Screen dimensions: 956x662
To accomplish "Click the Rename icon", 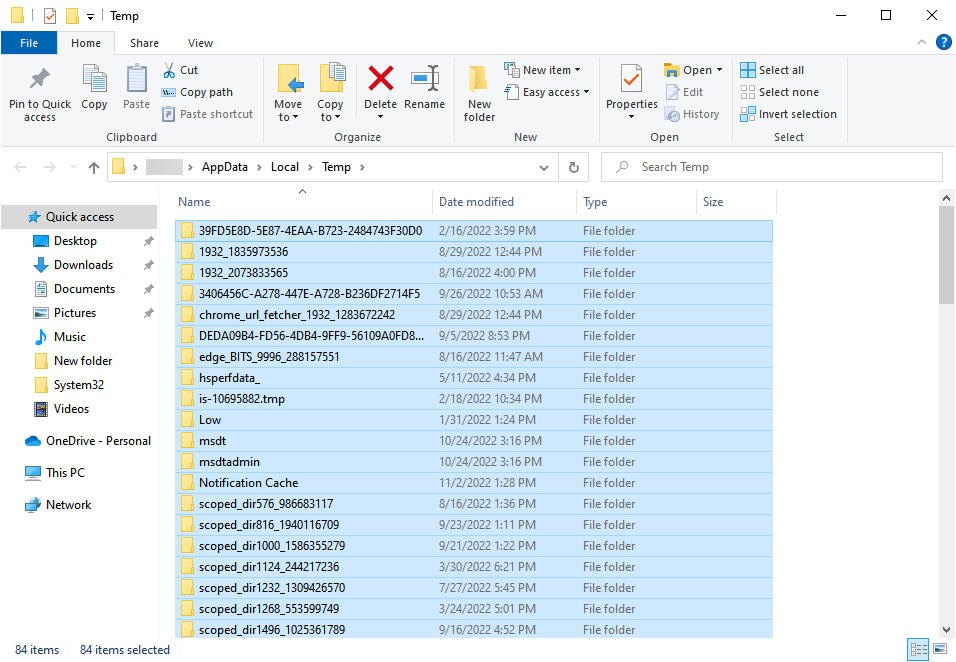I will click(x=424, y=79).
